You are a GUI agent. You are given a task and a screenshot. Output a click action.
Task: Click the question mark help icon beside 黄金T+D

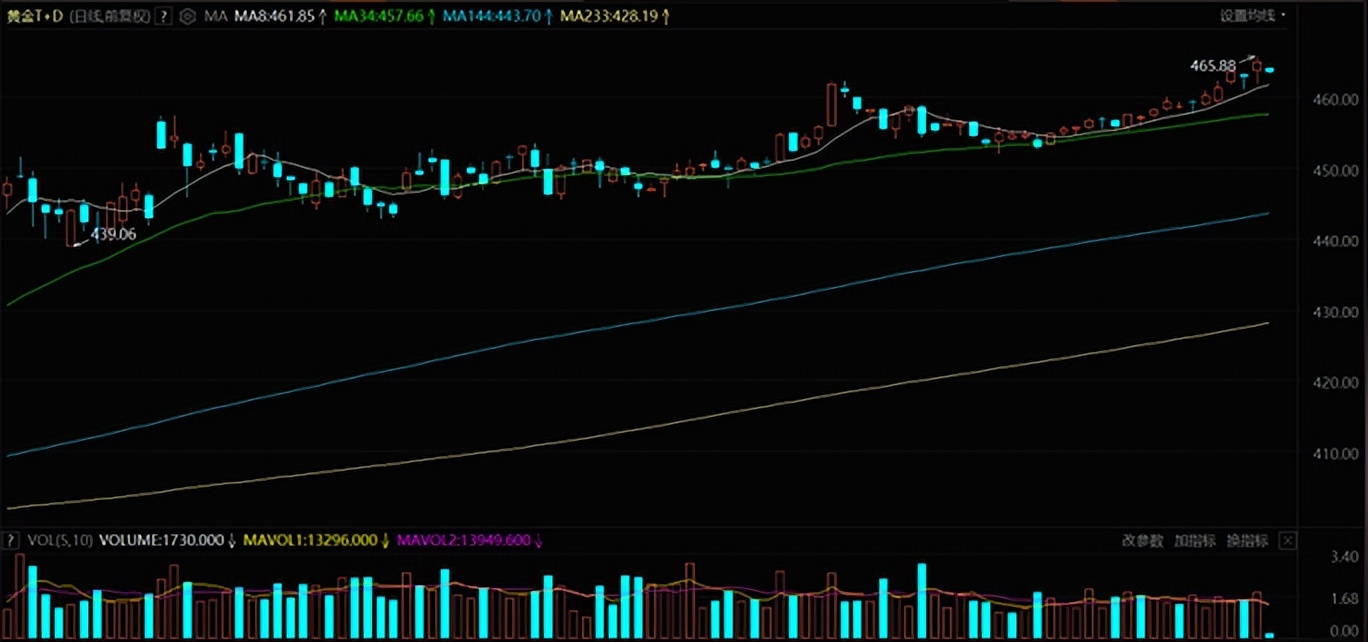[164, 16]
